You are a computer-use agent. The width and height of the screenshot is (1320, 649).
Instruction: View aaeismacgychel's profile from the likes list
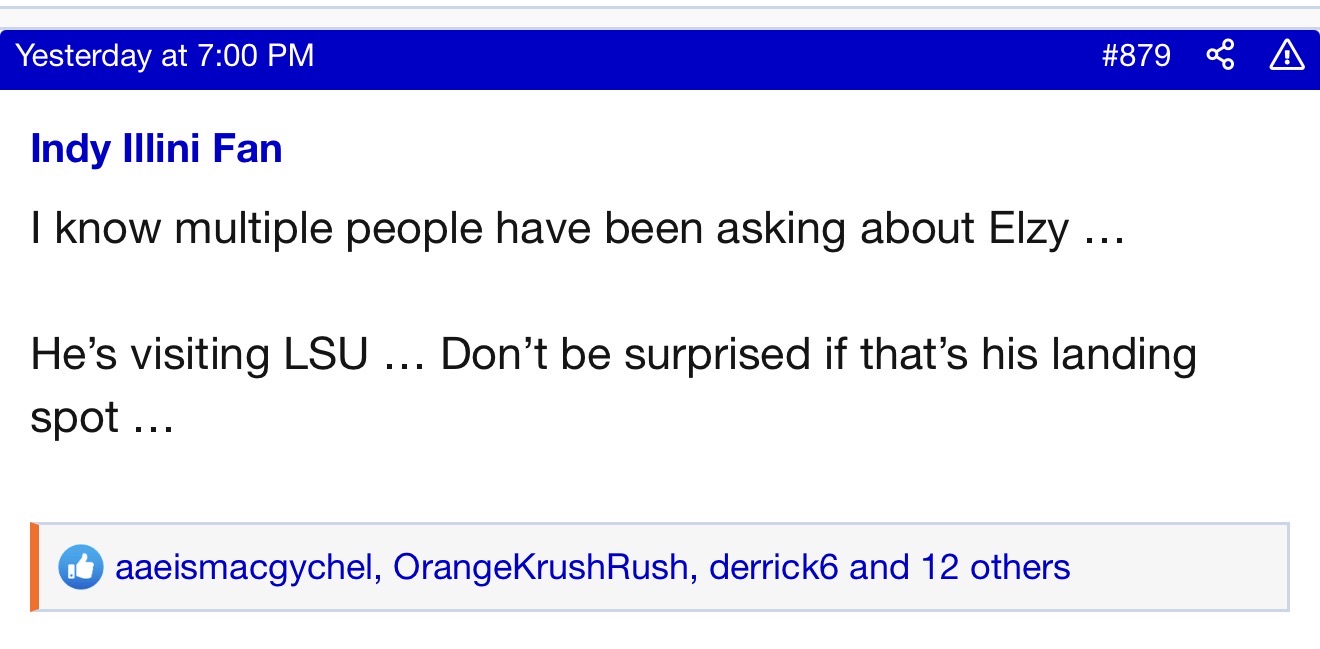point(245,568)
